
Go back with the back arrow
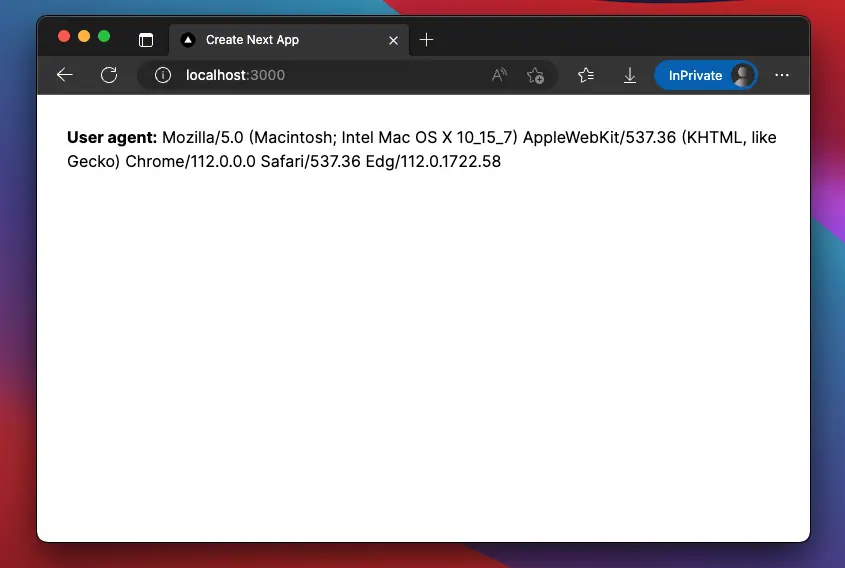(65, 75)
